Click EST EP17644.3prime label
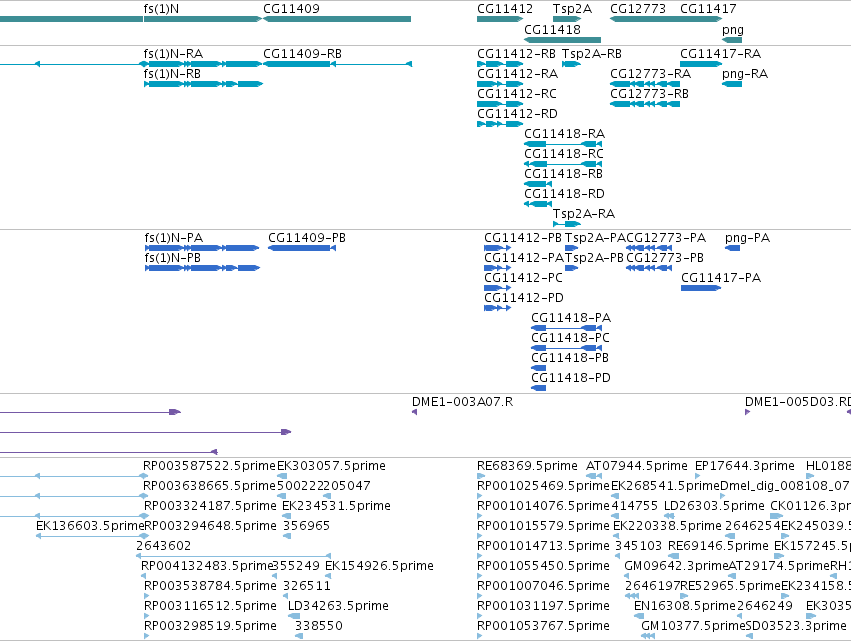851x641 pixels. pos(745,466)
